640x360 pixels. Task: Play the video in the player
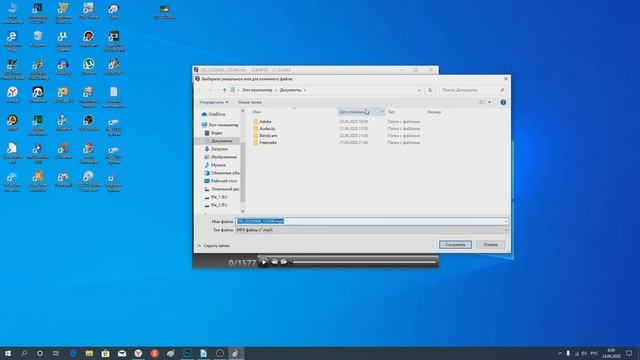tap(264, 262)
